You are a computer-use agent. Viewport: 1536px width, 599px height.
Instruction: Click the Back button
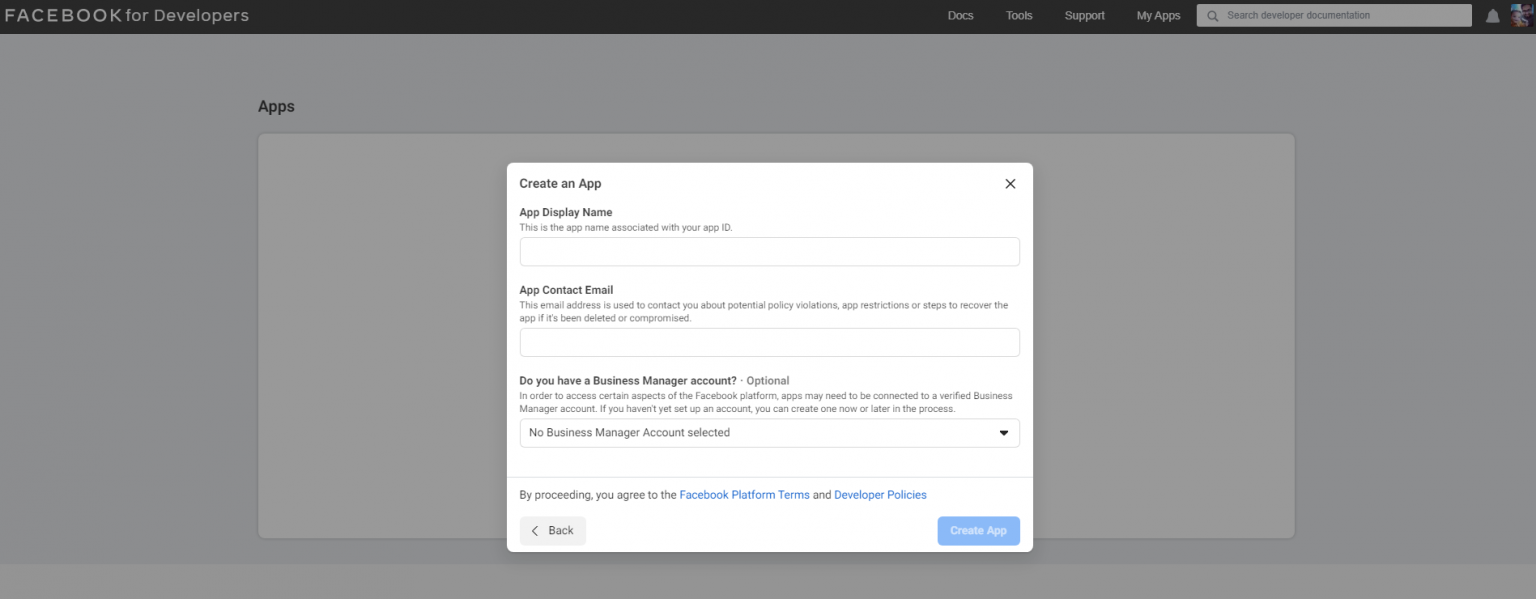552,530
